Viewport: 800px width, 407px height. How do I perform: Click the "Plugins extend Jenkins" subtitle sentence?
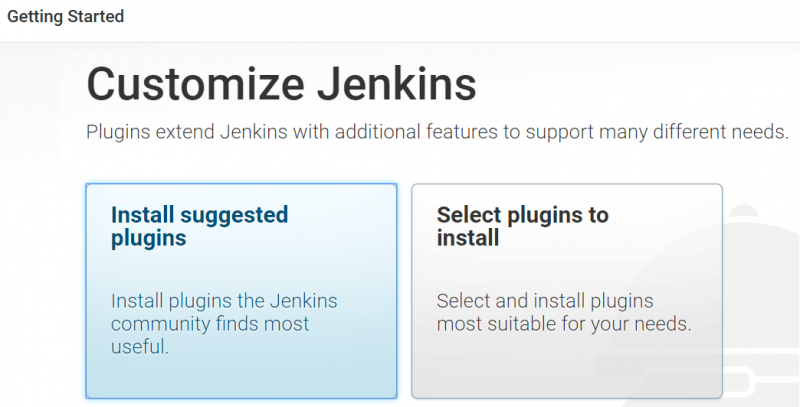(437, 133)
